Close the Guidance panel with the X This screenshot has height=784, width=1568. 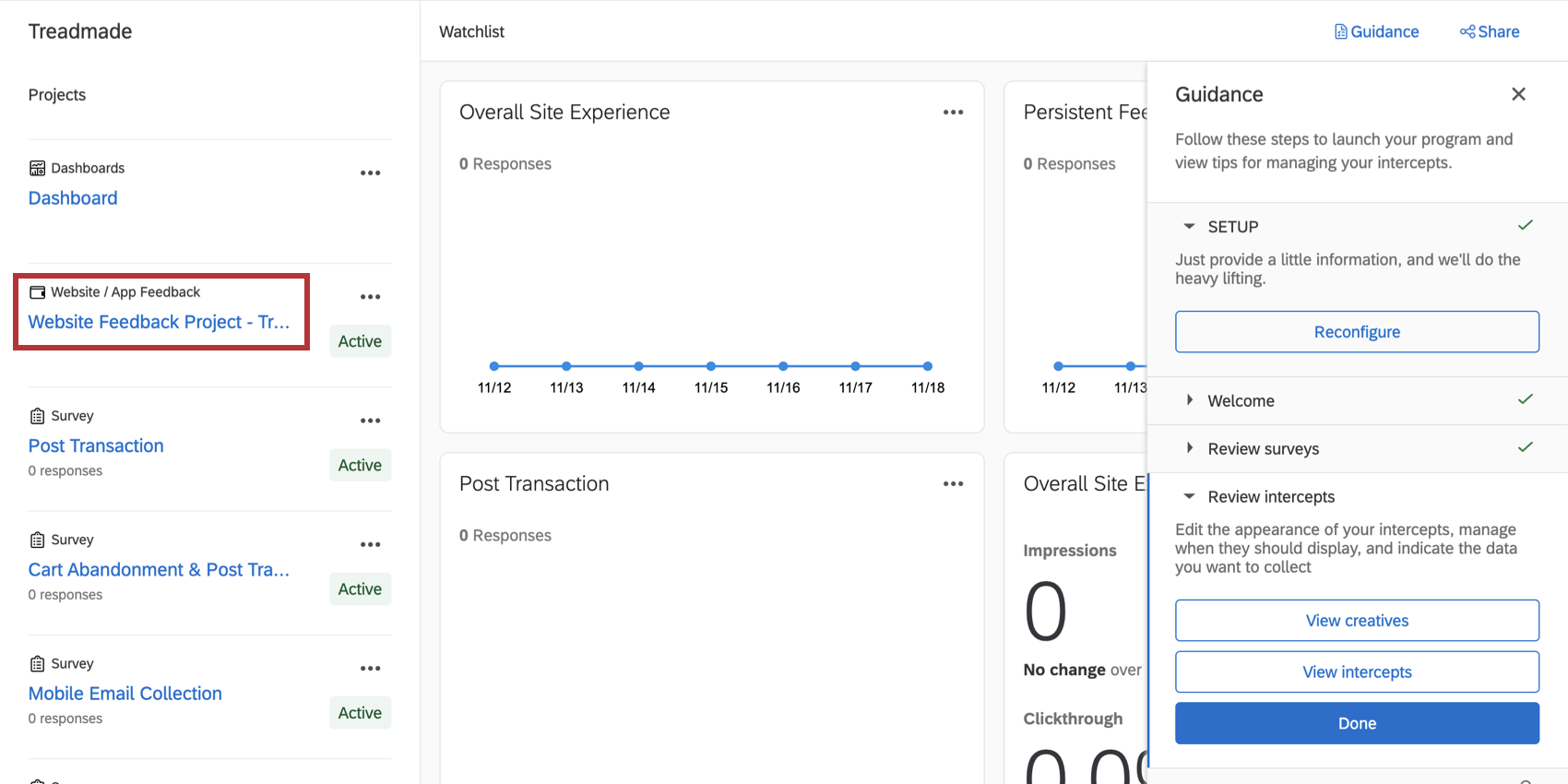click(1518, 93)
